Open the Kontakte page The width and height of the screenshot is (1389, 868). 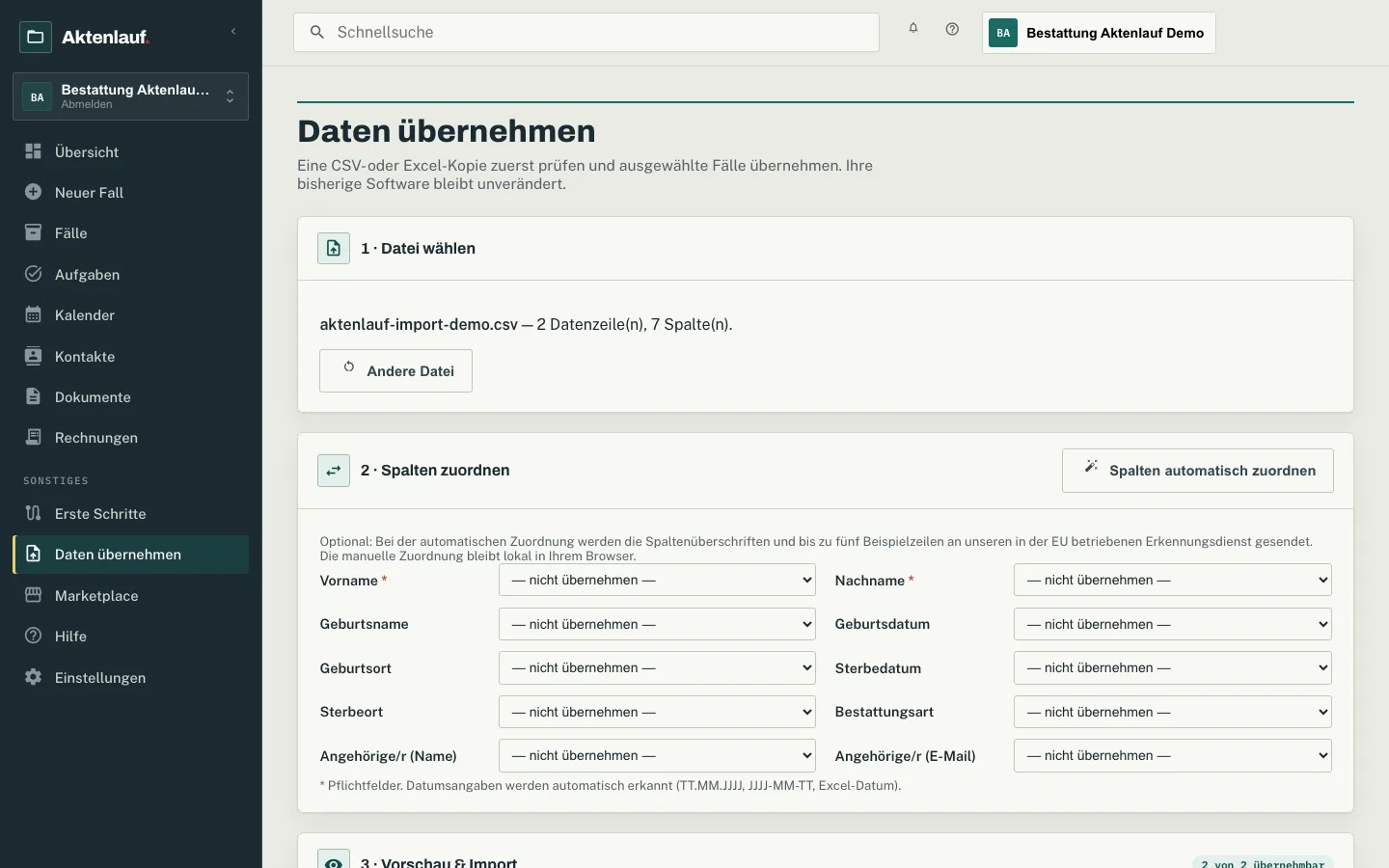click(130, 356)
